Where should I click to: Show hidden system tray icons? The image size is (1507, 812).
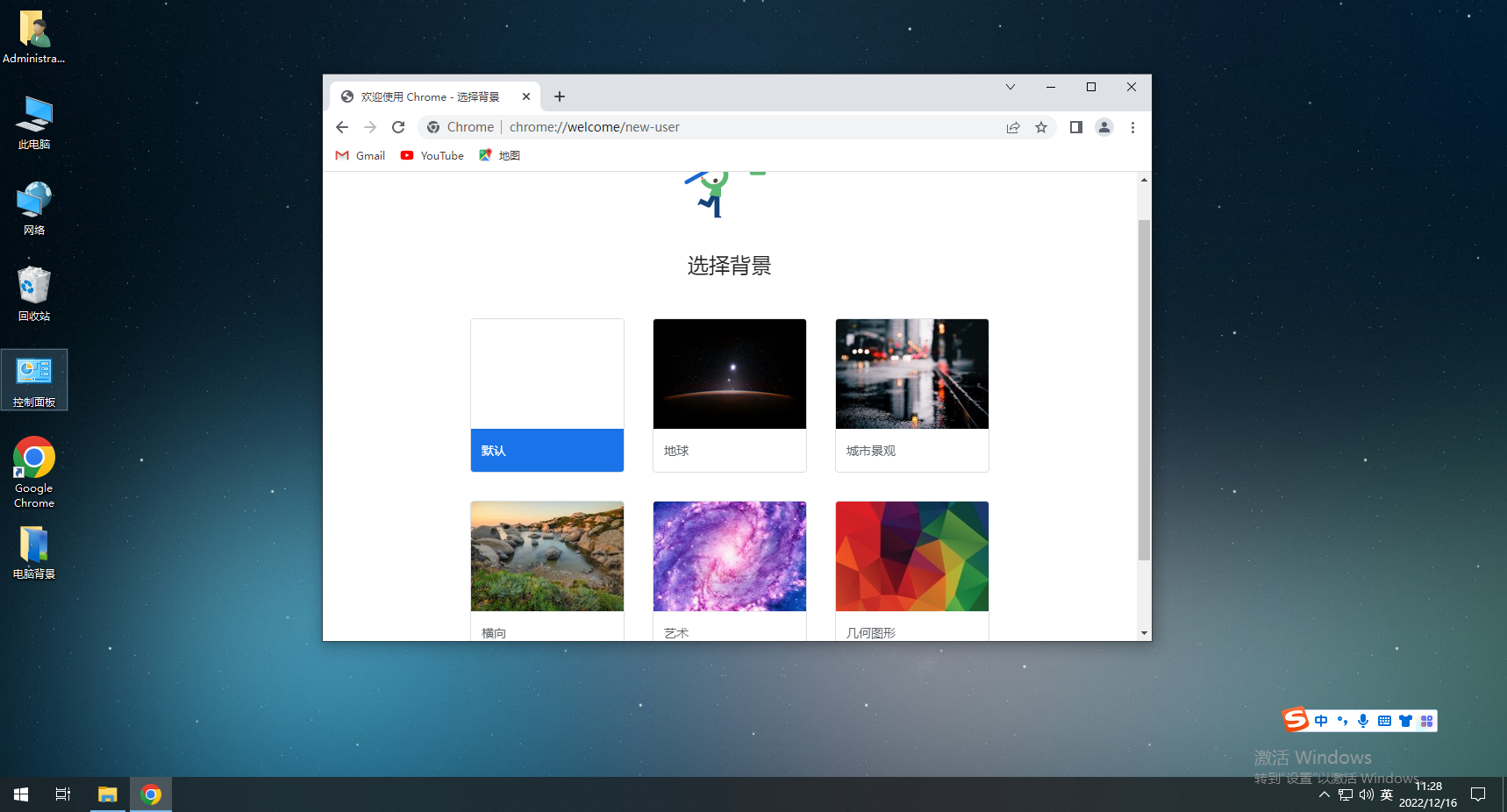(1325, 795)
